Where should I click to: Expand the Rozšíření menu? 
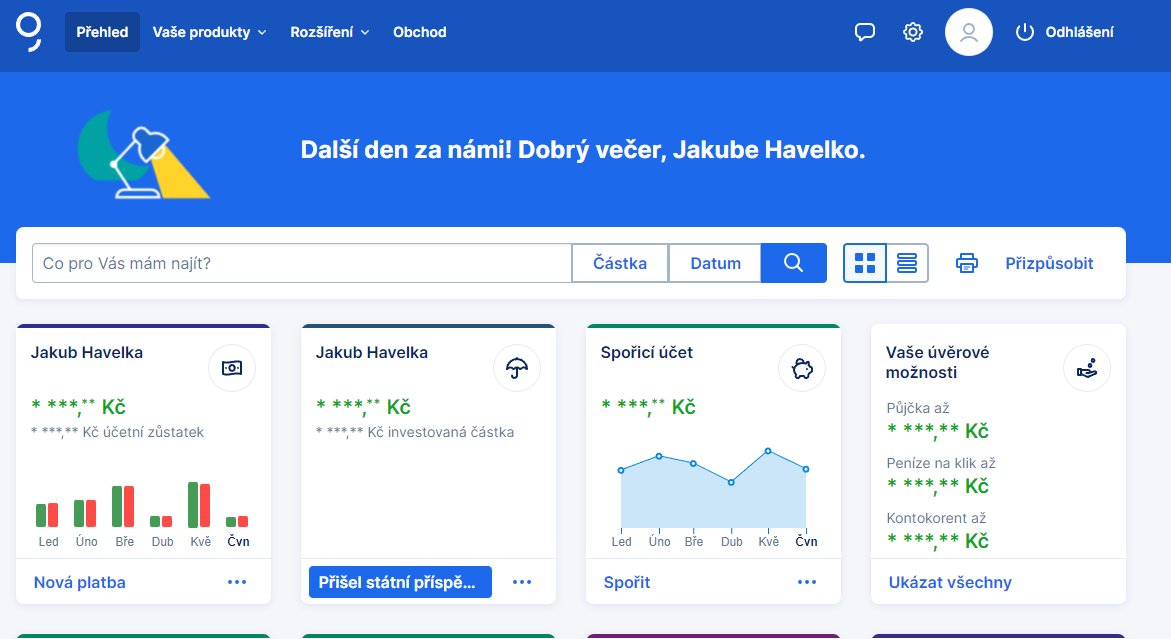click(x=330, y=32)
